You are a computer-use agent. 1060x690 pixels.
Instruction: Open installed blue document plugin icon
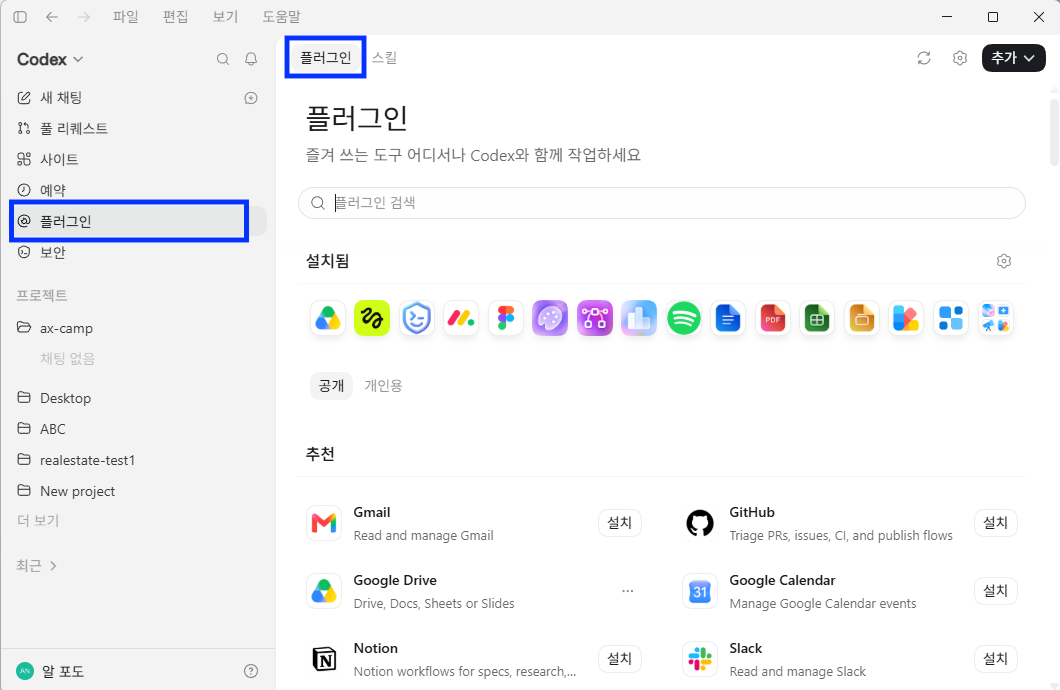pos(728,318)
